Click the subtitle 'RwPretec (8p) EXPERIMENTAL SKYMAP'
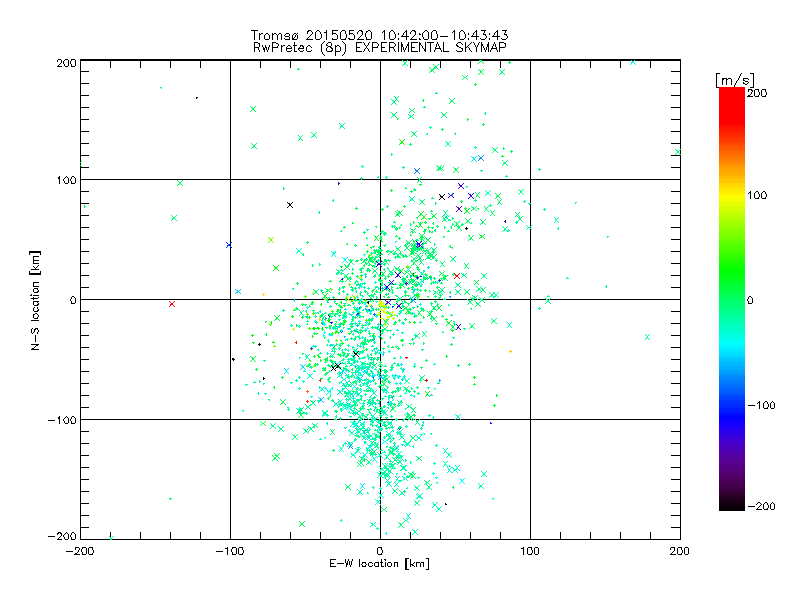This screenshot has width=800, height=600. point(380,48)
